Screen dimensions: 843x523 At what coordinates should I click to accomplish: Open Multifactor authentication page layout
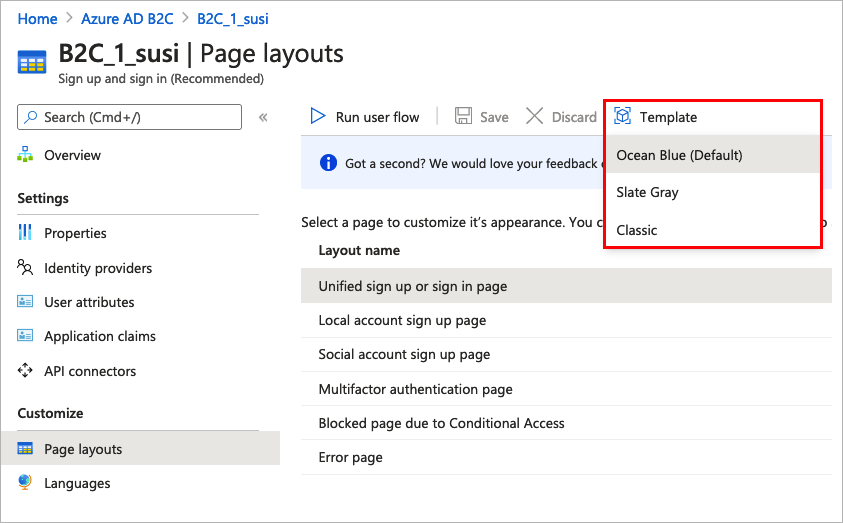point(415,389)
